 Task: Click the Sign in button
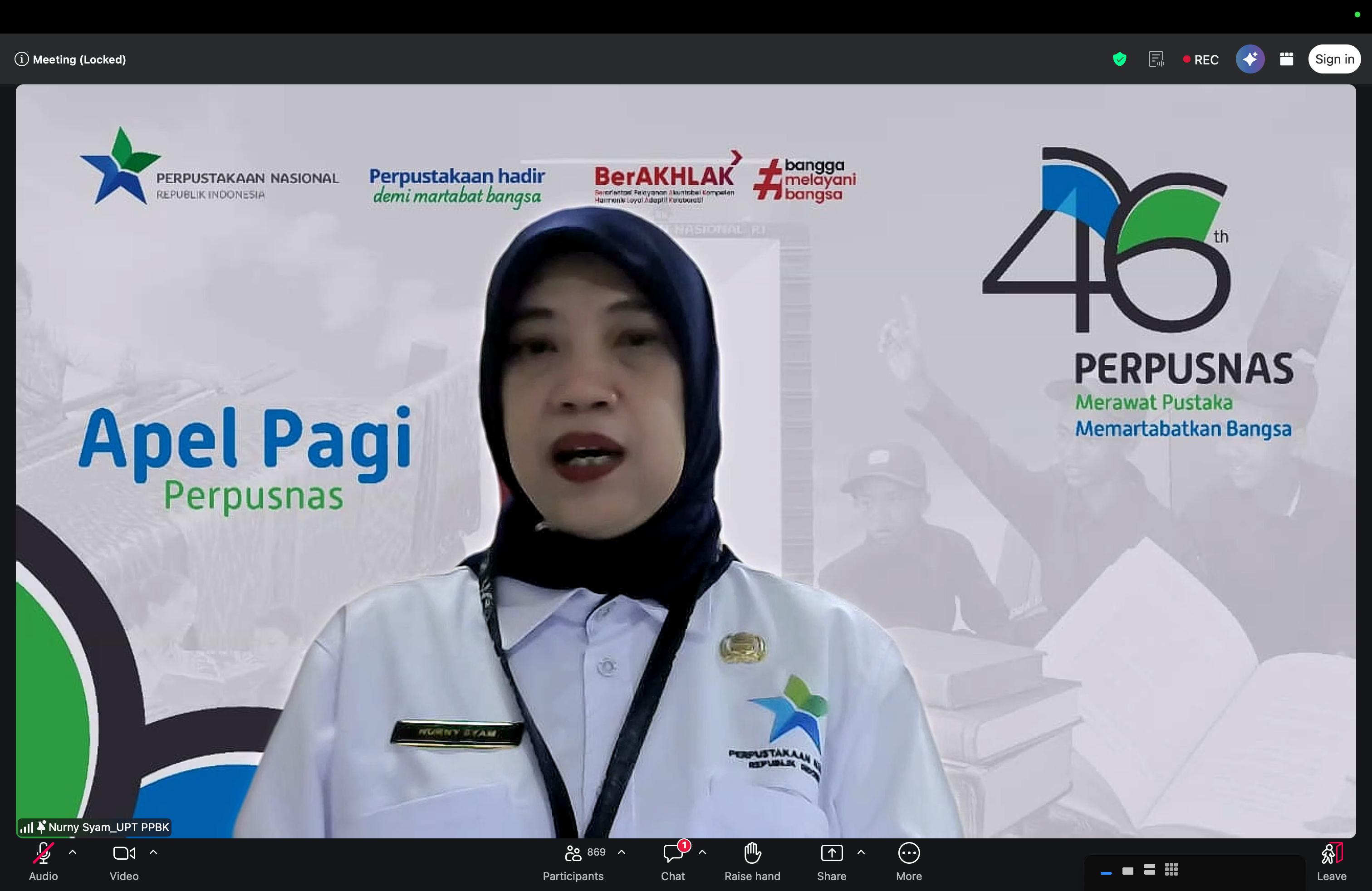coord(1334,59)
